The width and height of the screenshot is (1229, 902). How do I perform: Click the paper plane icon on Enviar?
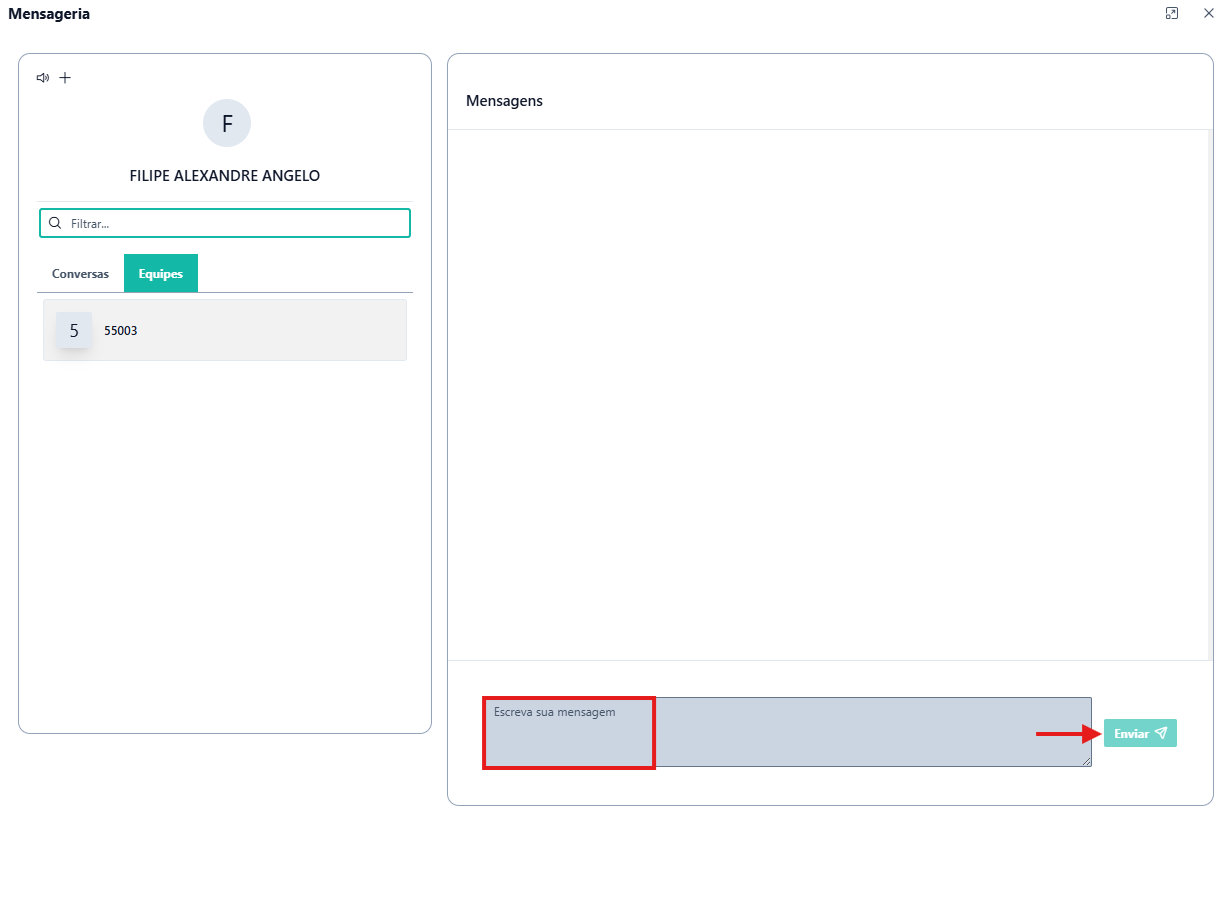1160,733
